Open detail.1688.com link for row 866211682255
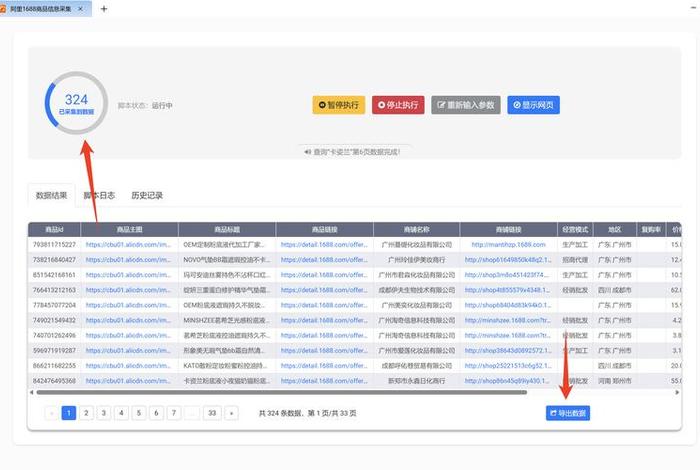The image size is (700, 470). [x=325, y=366]
